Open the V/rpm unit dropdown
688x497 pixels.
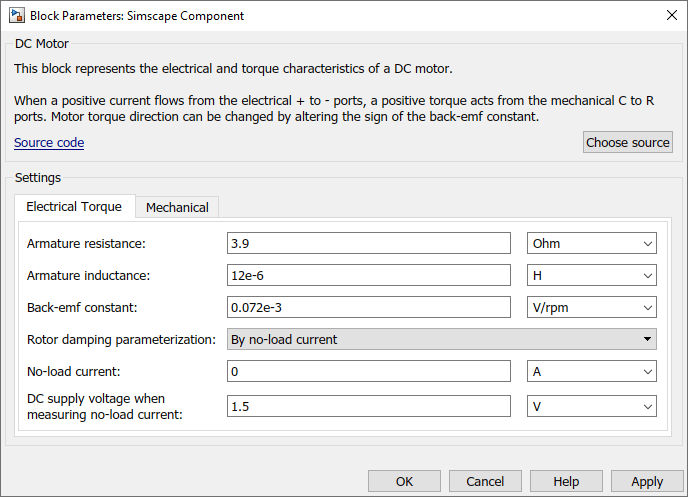(x=591, y=307)
